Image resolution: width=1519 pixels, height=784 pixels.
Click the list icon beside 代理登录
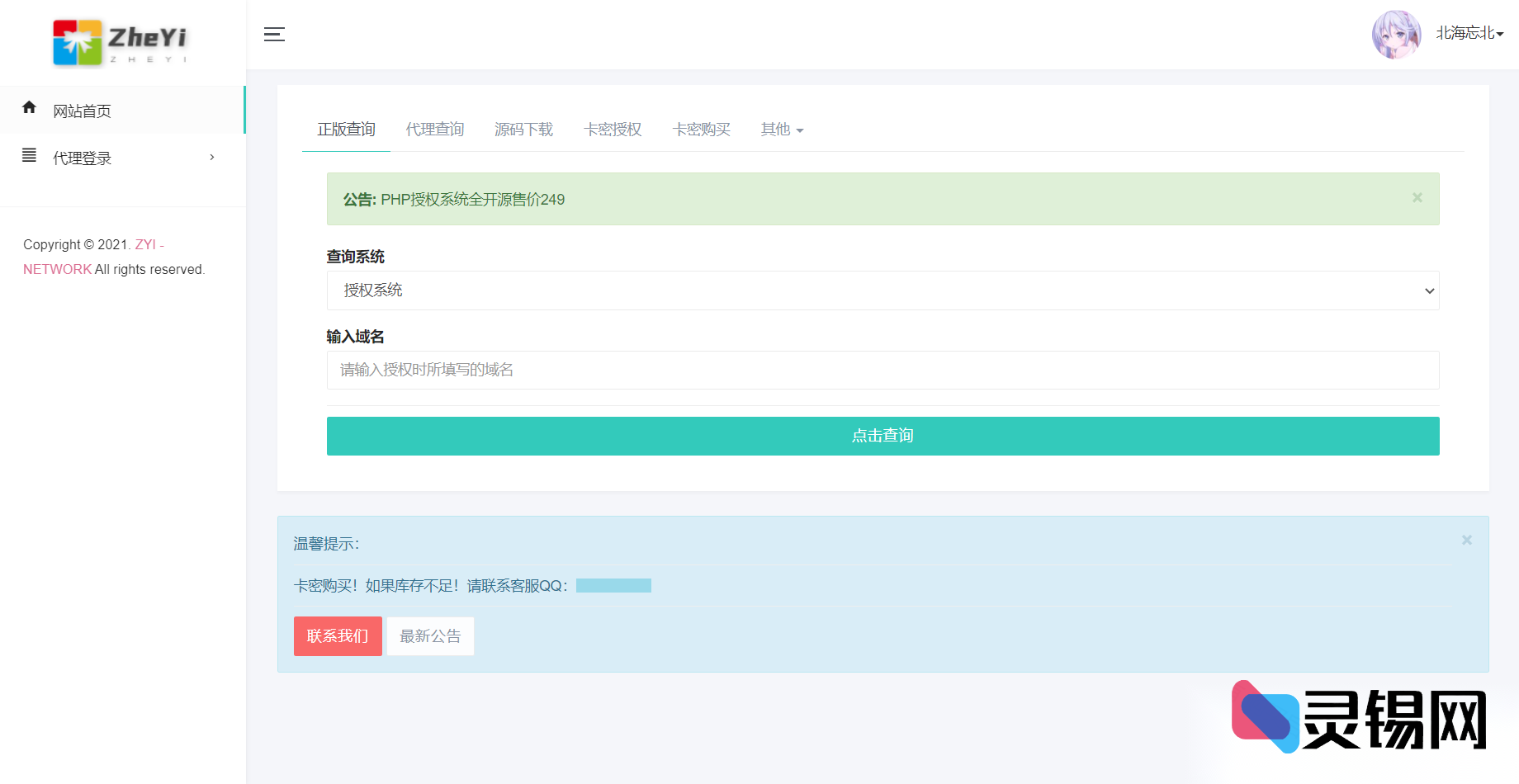[x=30, y=155]
